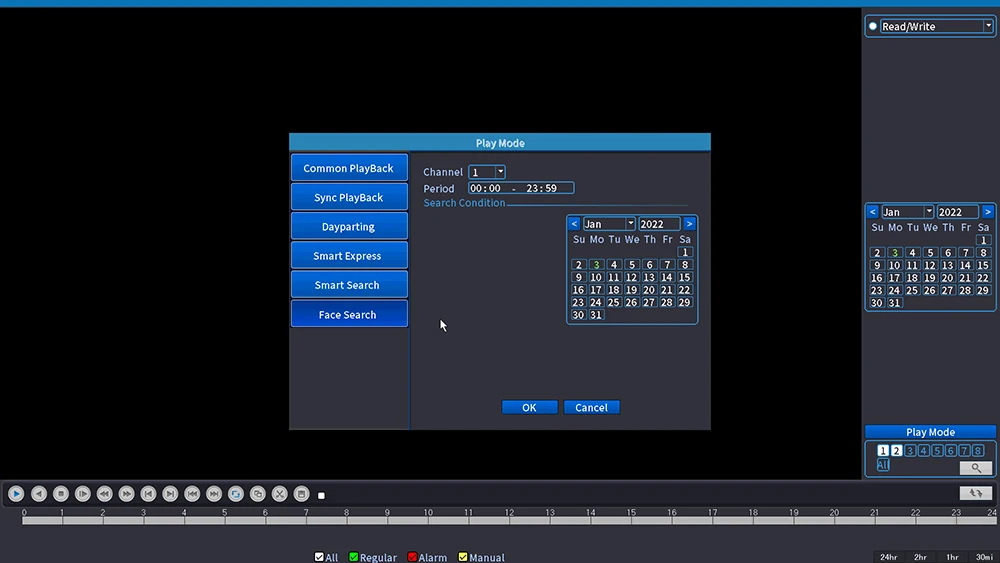
Task: Jump to next file icon
Action: click(214, 494)
